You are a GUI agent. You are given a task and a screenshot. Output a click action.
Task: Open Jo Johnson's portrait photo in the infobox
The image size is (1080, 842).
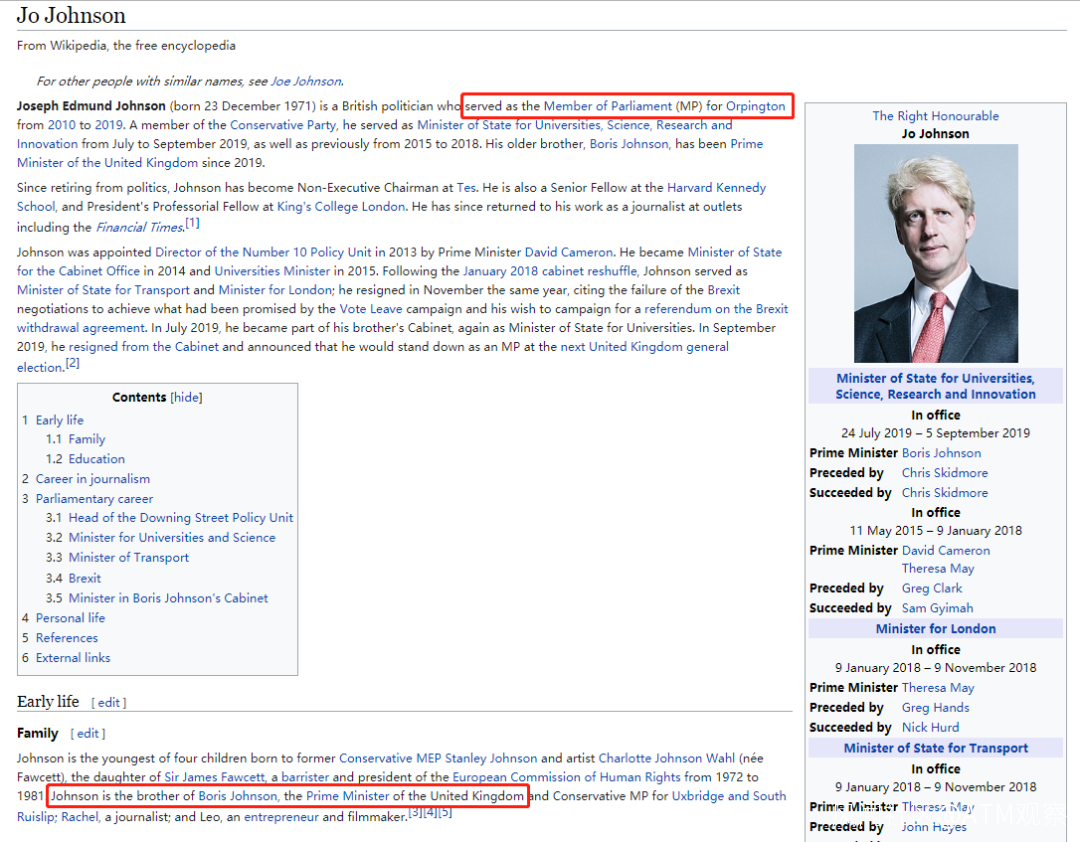[935, 253]
